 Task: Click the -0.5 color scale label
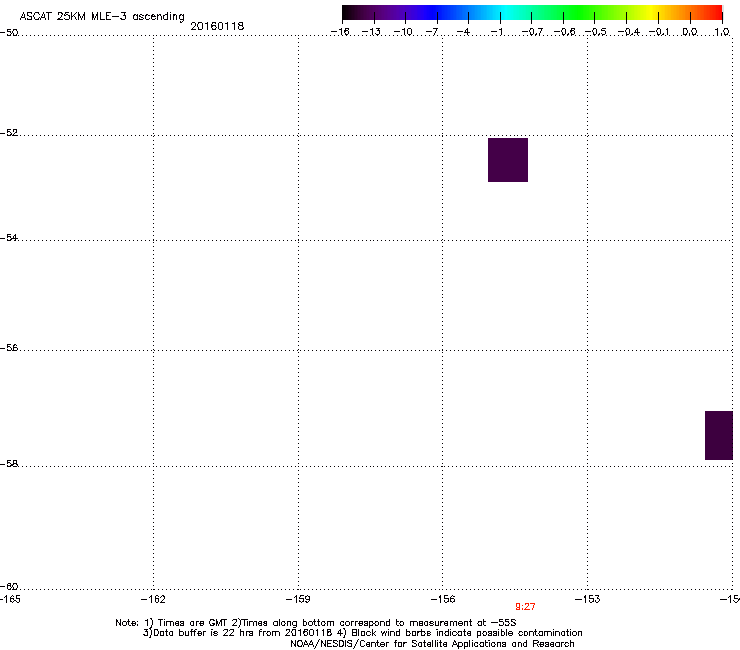coord(596,32)
